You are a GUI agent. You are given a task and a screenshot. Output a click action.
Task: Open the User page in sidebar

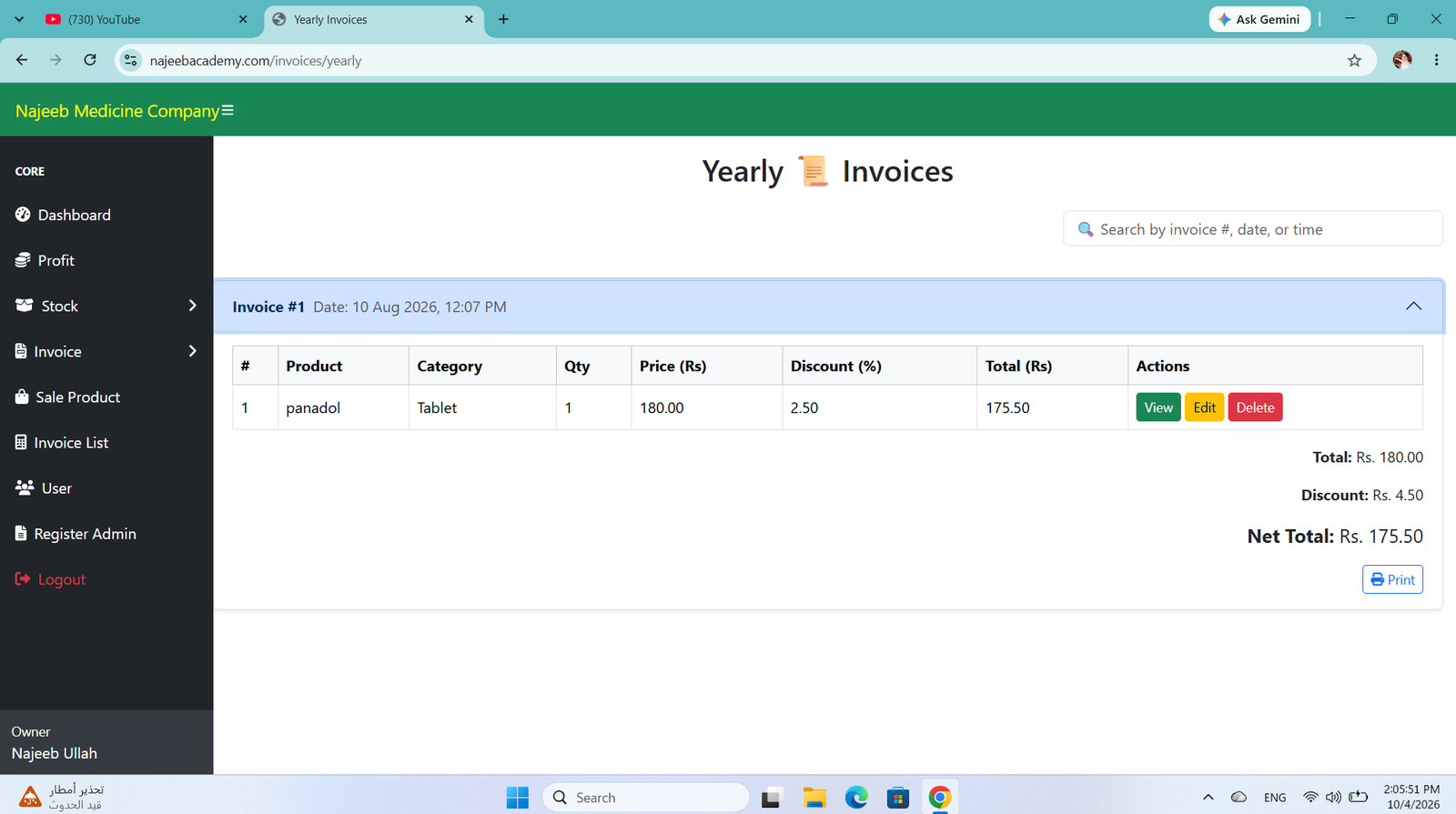pos(44,487)
